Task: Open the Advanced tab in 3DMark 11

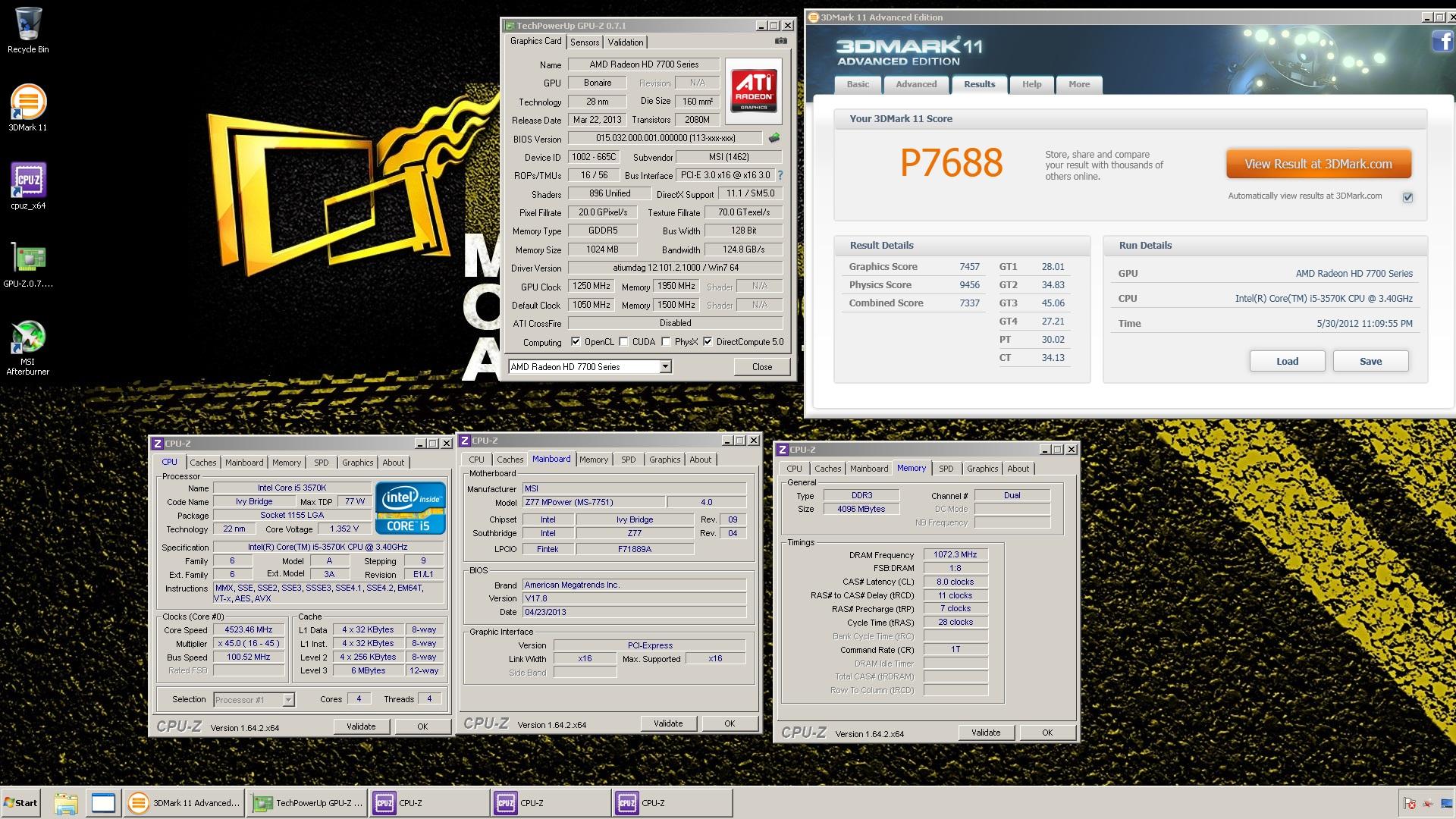Action: [916, 84]
